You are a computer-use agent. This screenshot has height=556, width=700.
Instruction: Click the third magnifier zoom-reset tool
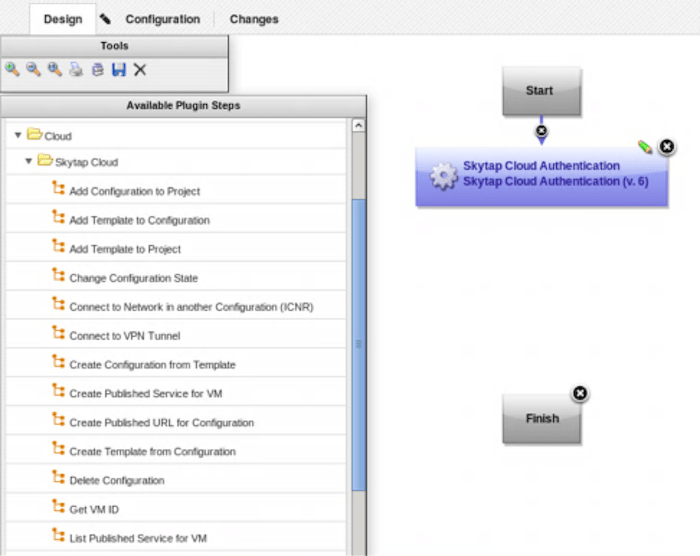(x=55, y=70)
